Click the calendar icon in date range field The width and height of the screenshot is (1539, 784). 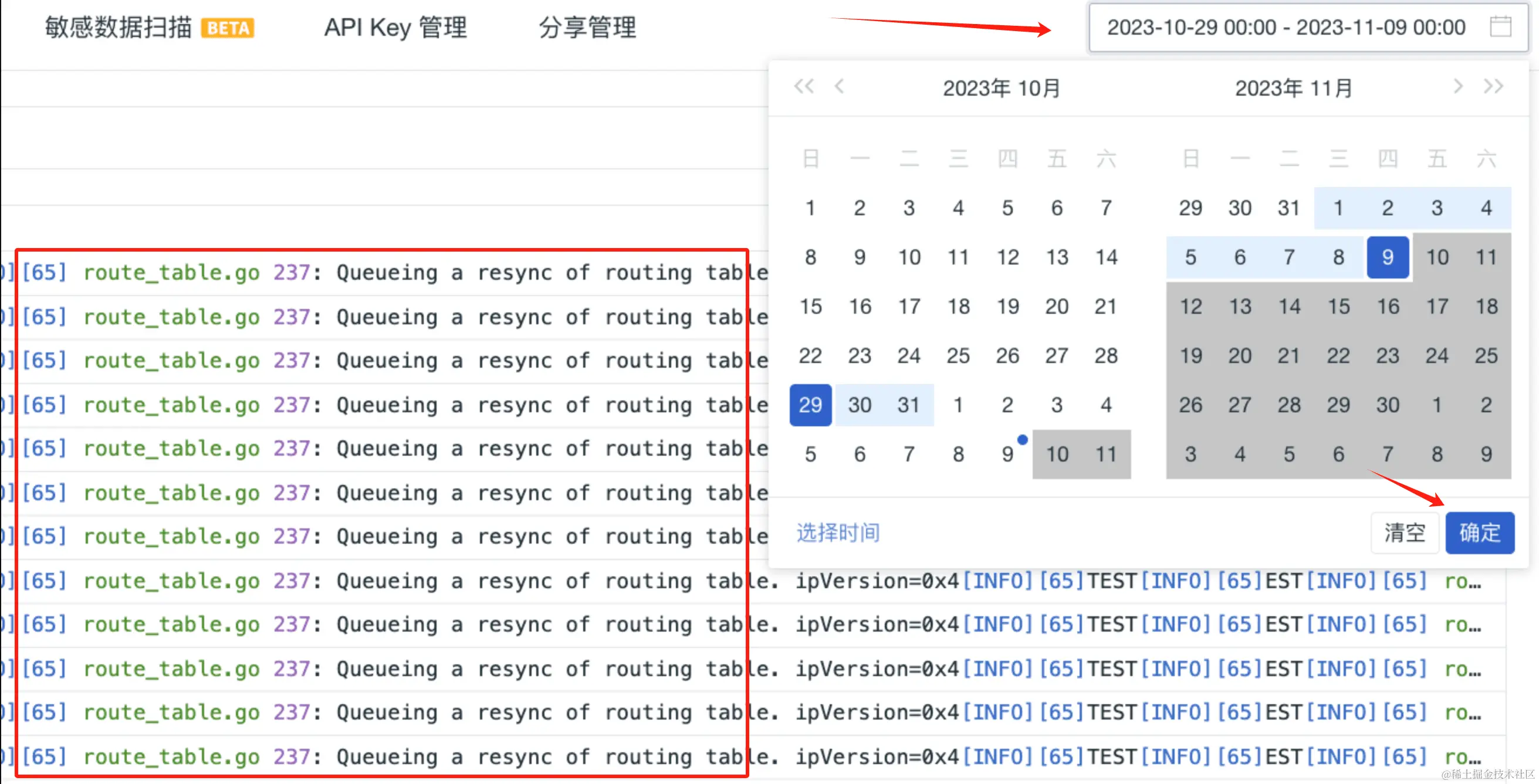(x=1500, y=28)
